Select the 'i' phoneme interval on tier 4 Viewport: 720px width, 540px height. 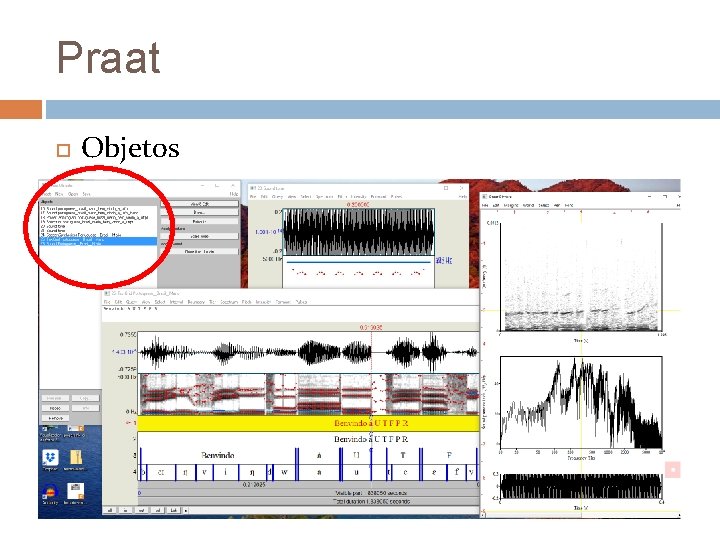(x=225, y=472)
